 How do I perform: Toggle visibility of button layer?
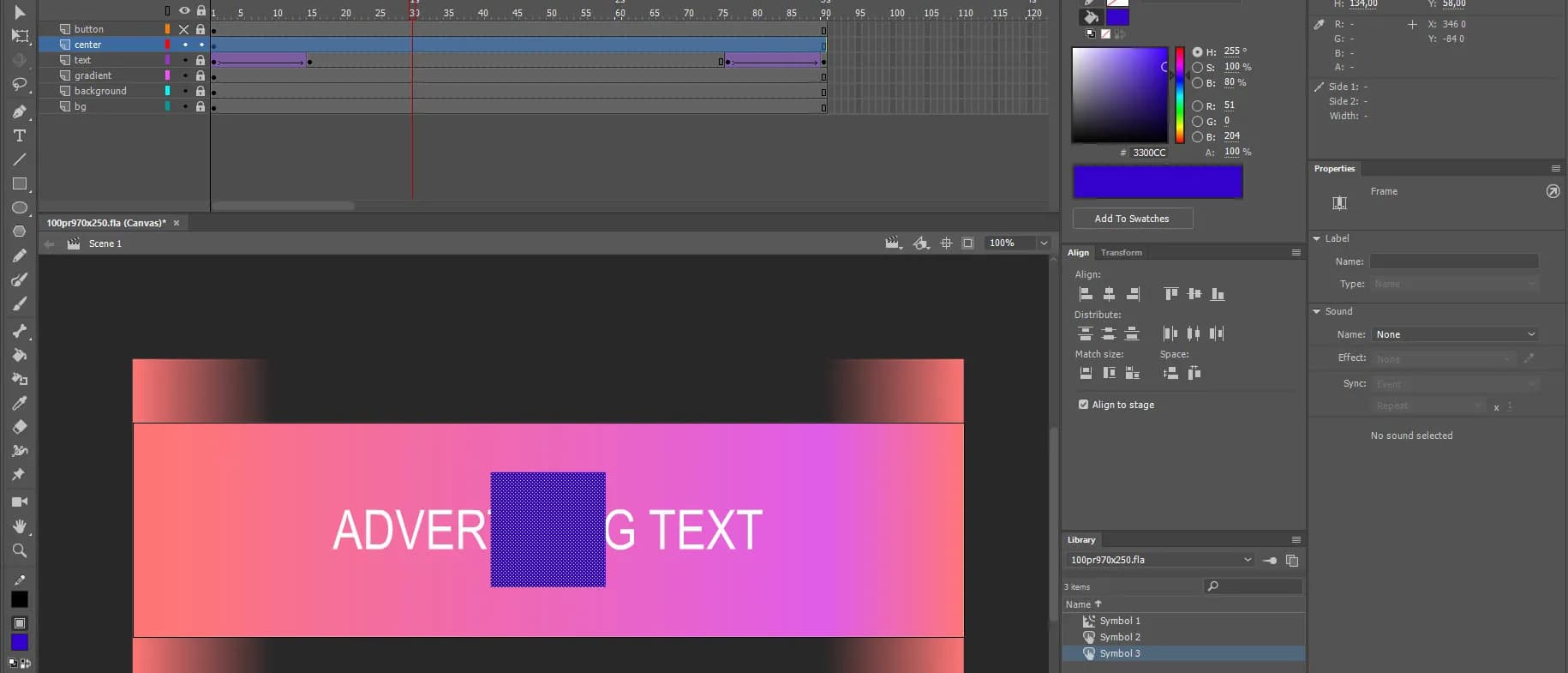(x=183, y=29)
